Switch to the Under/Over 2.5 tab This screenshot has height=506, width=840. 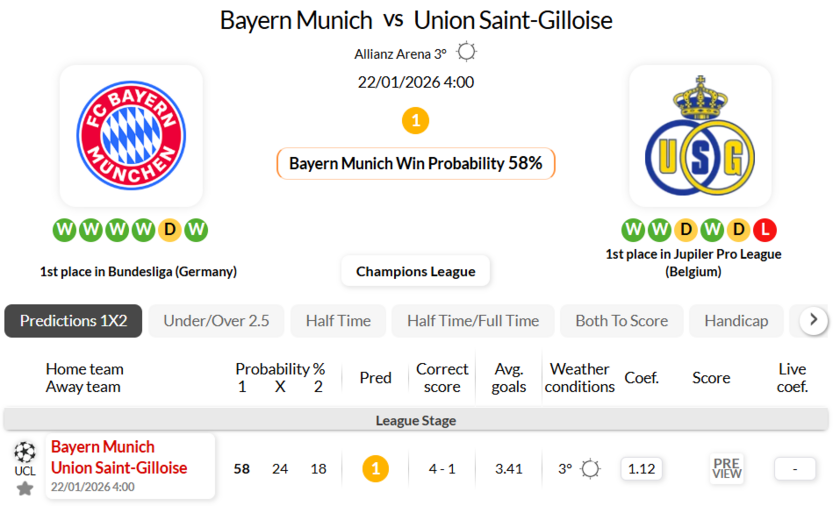pos(216,321)
